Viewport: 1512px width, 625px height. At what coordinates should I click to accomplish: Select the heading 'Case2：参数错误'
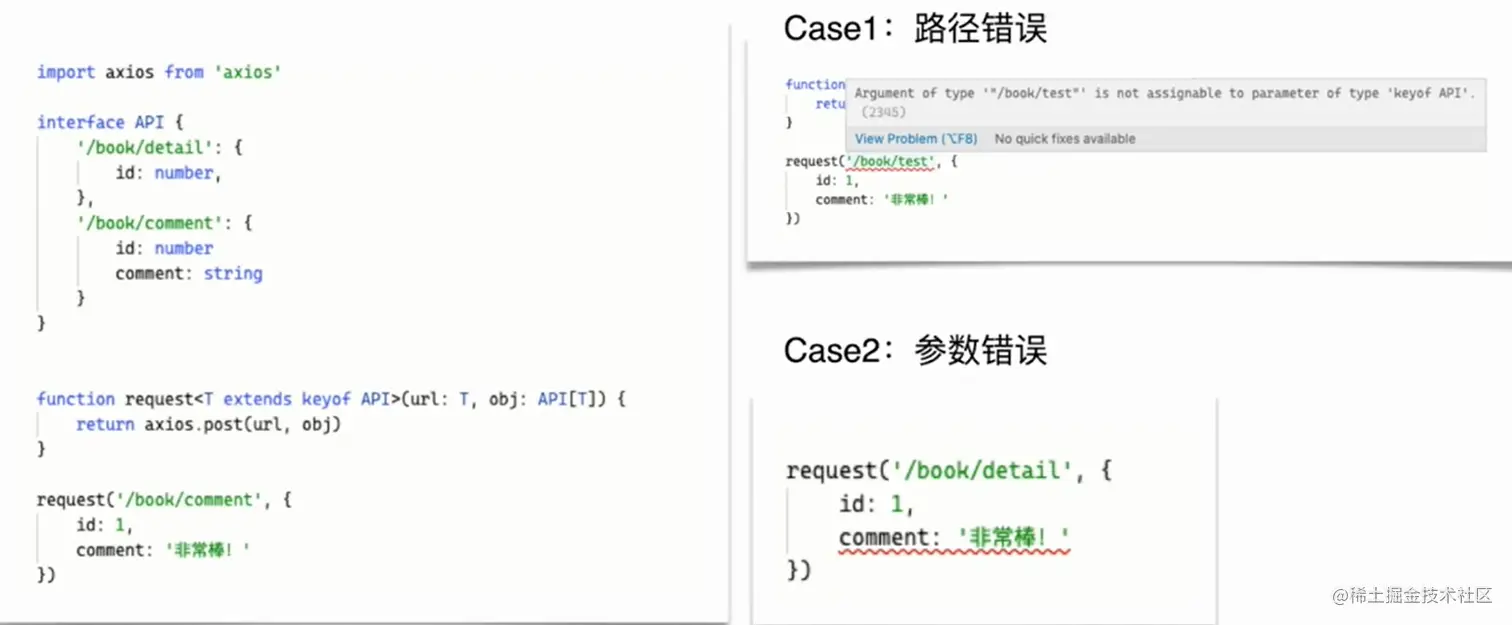click(915, 350)
